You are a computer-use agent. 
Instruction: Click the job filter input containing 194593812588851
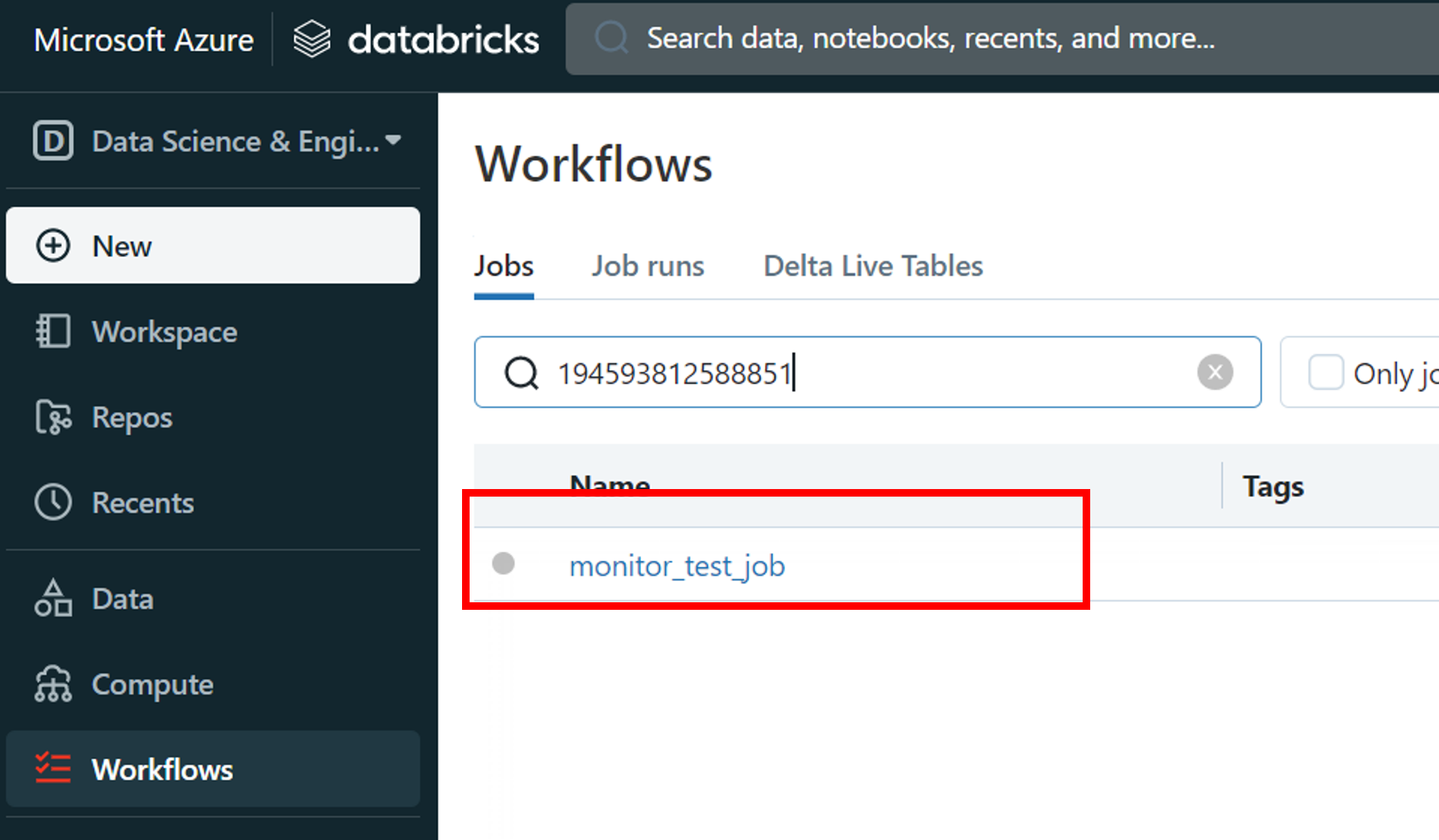(868, 373)
